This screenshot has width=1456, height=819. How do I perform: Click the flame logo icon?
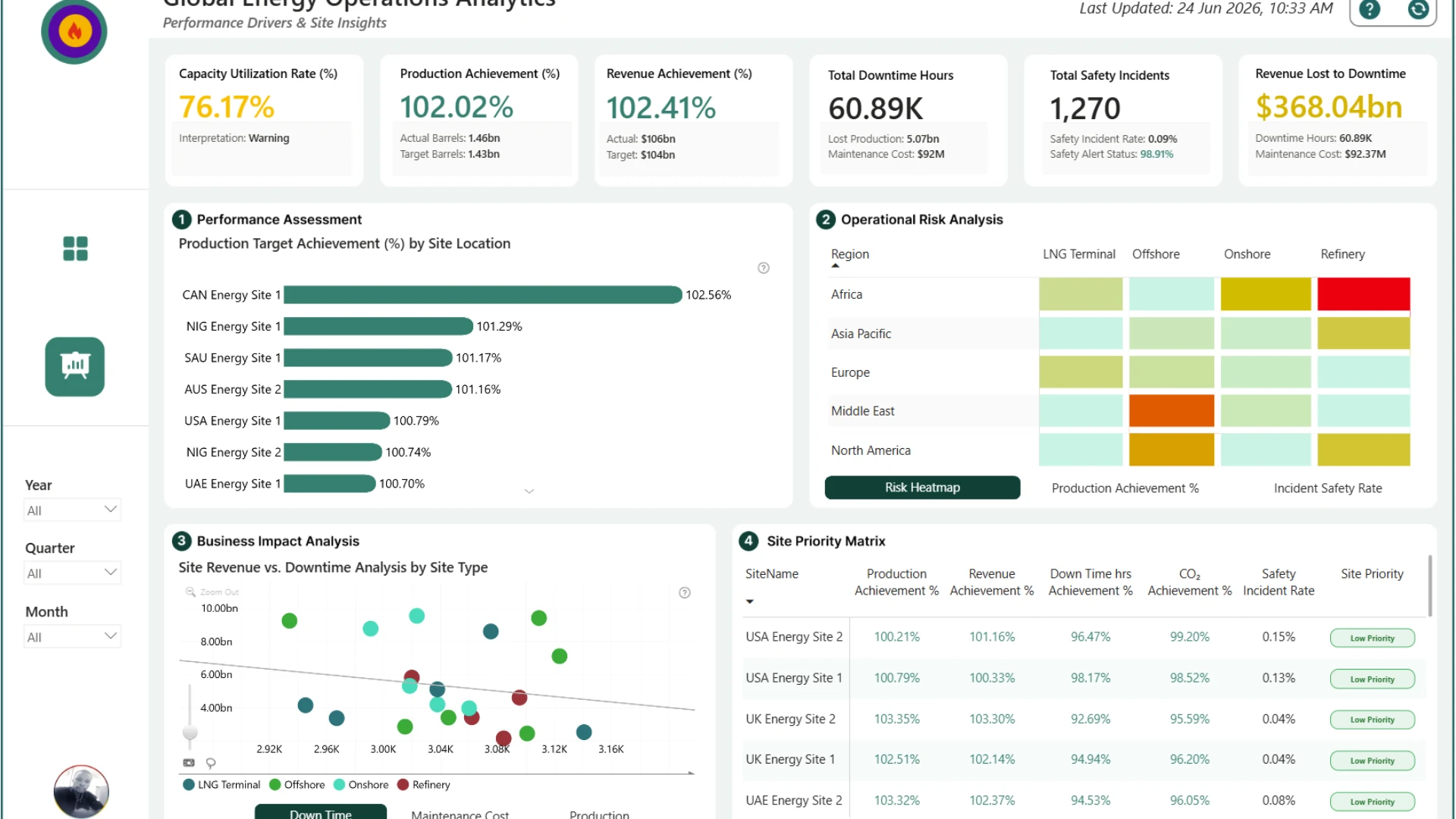[x=74, y=31]
